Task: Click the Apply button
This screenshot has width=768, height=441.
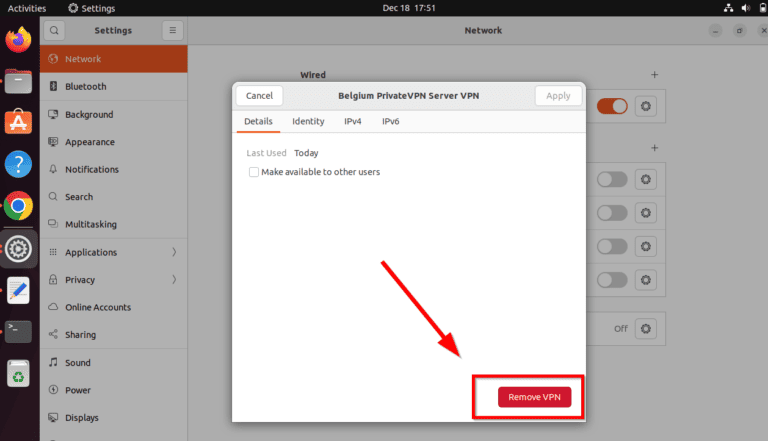Action: pyautogui.click(x=558, y=96)
